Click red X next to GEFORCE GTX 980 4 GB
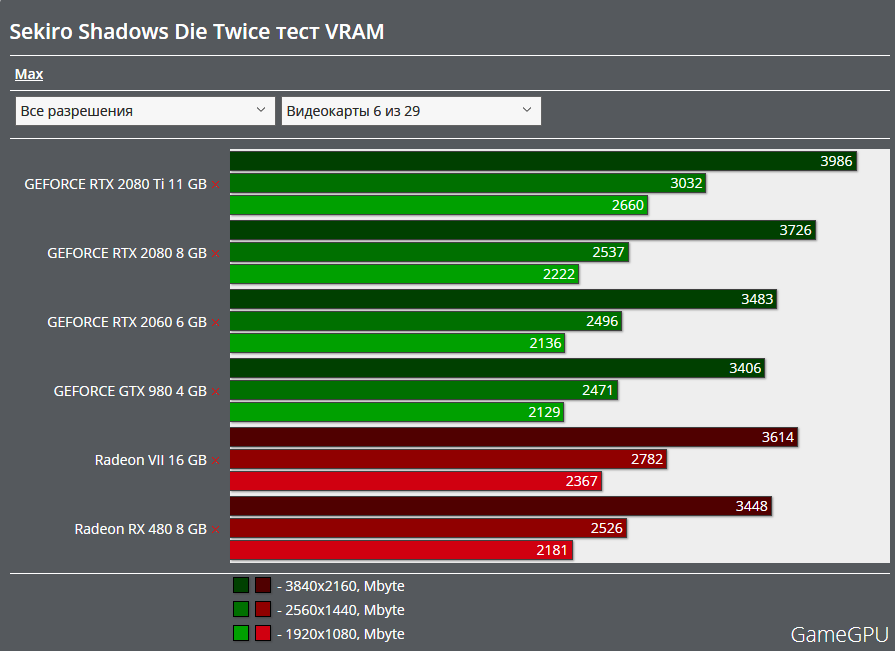The height and width of the screenshot is (651, 895). point(215,392)
